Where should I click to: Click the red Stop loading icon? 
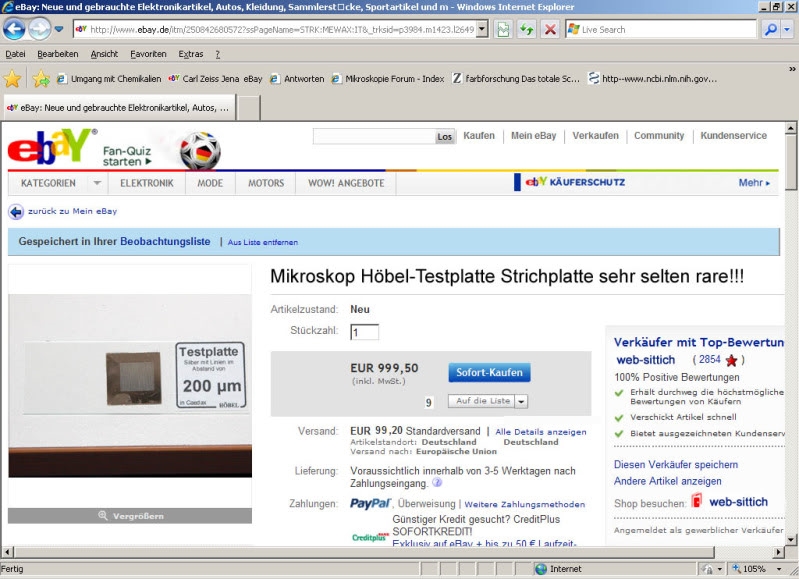tap(550, 29)
